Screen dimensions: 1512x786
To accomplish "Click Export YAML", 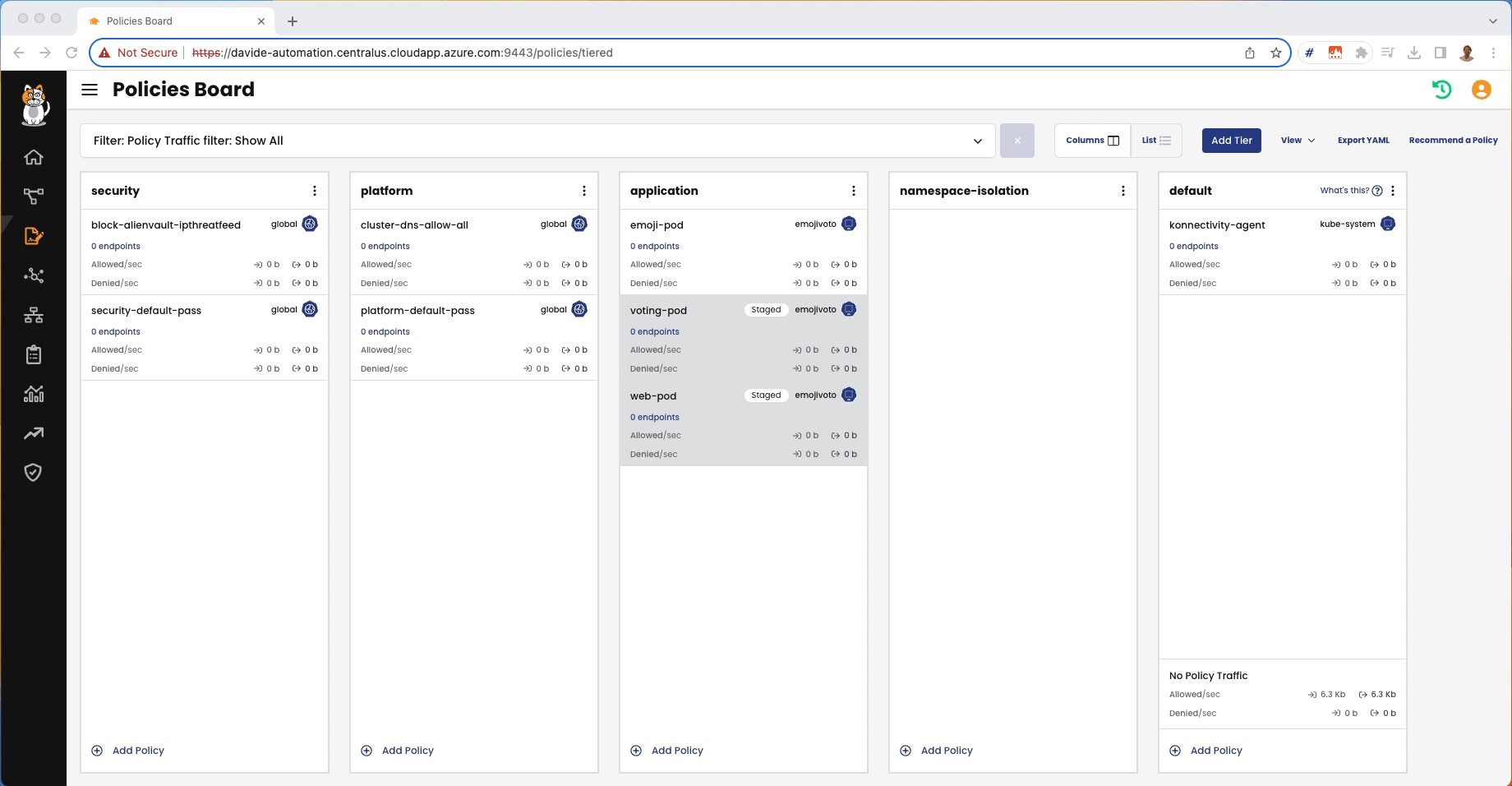I will (x=1363, y=141).
